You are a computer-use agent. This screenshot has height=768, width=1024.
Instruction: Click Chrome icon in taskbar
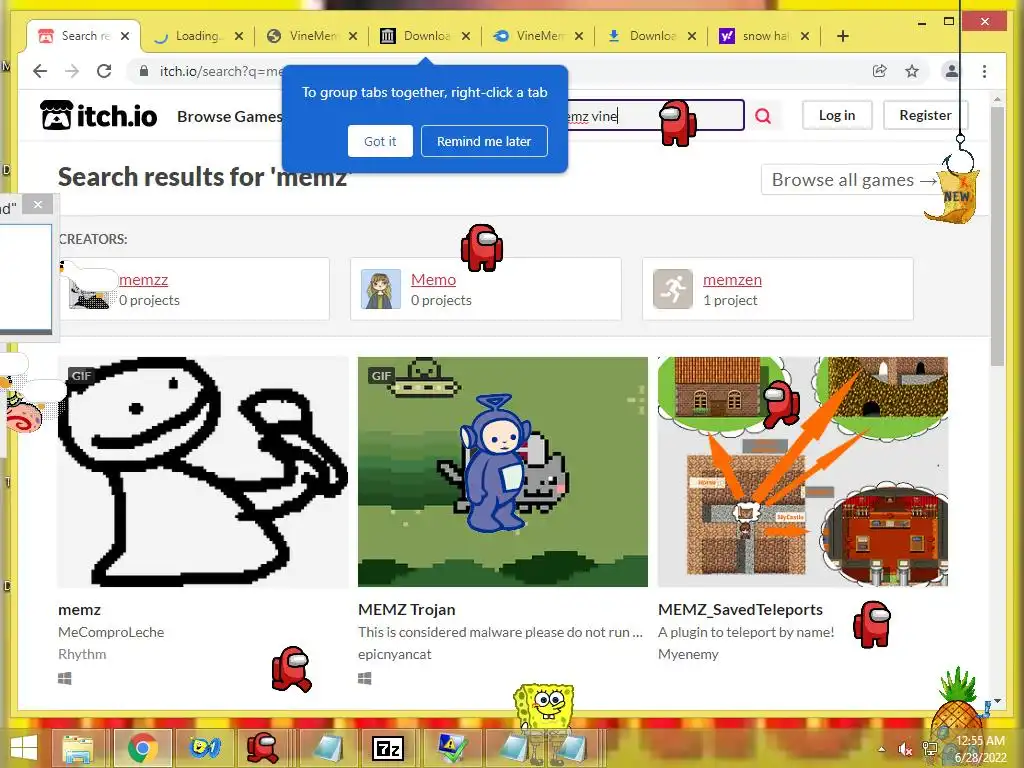pos(143,748)
